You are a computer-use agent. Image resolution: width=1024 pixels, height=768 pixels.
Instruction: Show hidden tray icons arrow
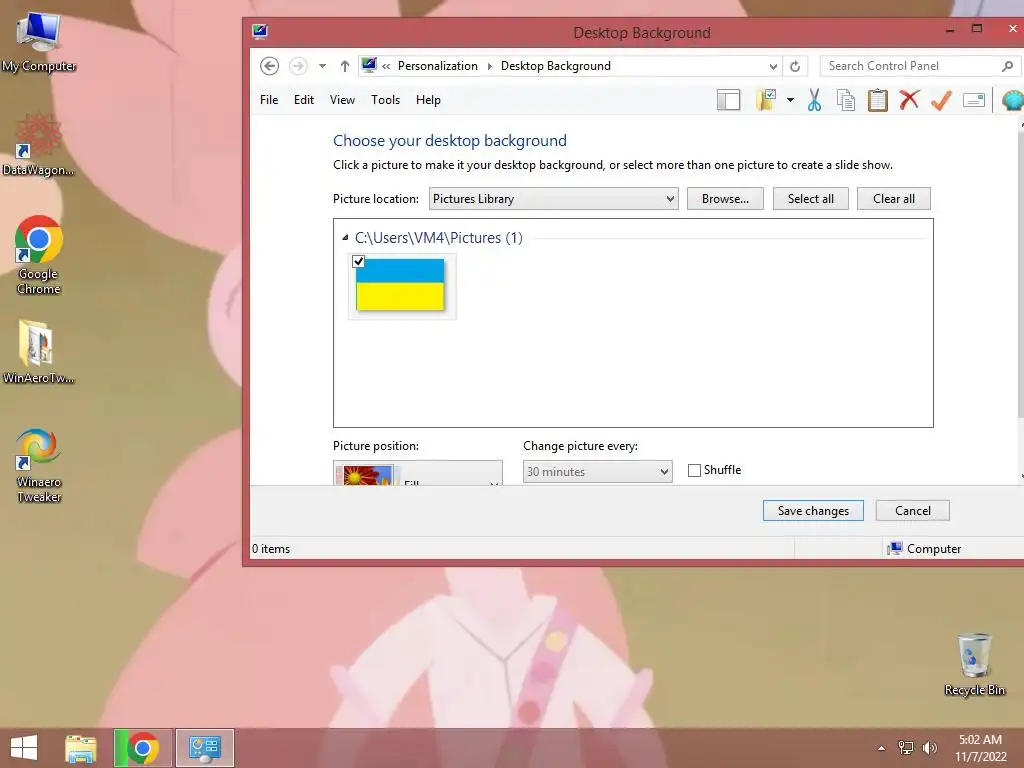tap(882, 748)
